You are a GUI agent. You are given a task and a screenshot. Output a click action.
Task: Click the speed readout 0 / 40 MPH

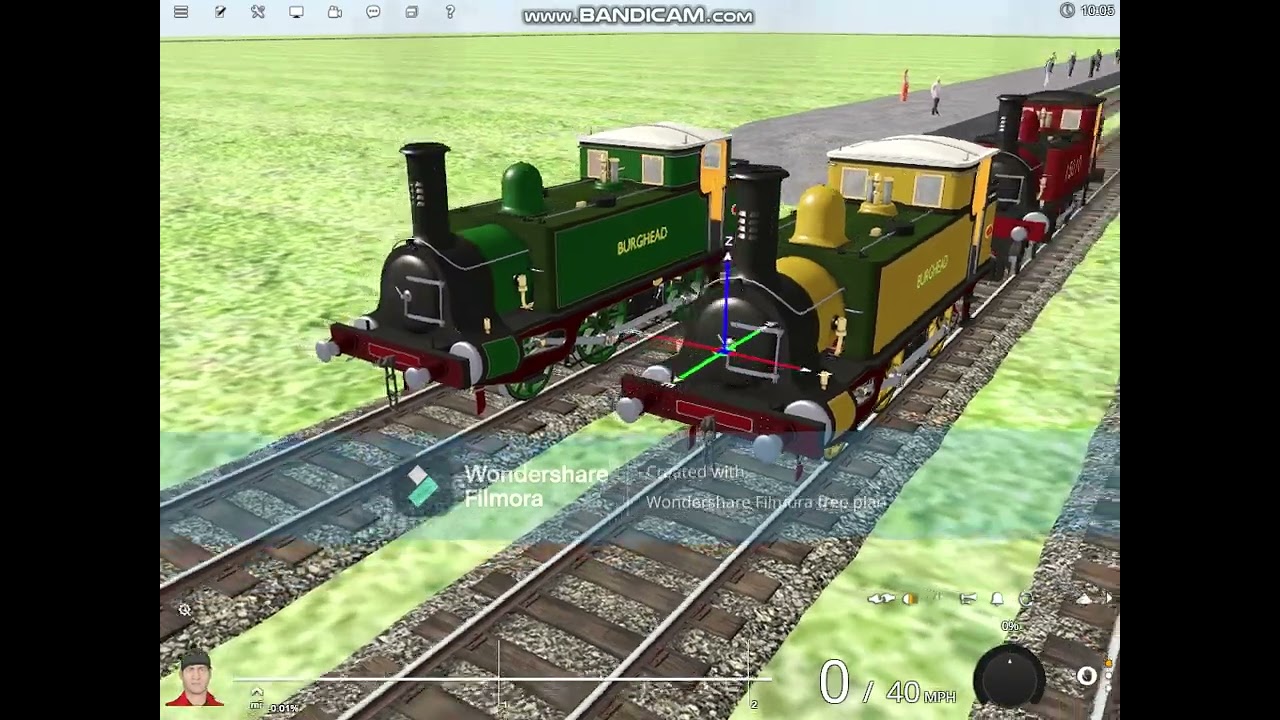point(887,684)
